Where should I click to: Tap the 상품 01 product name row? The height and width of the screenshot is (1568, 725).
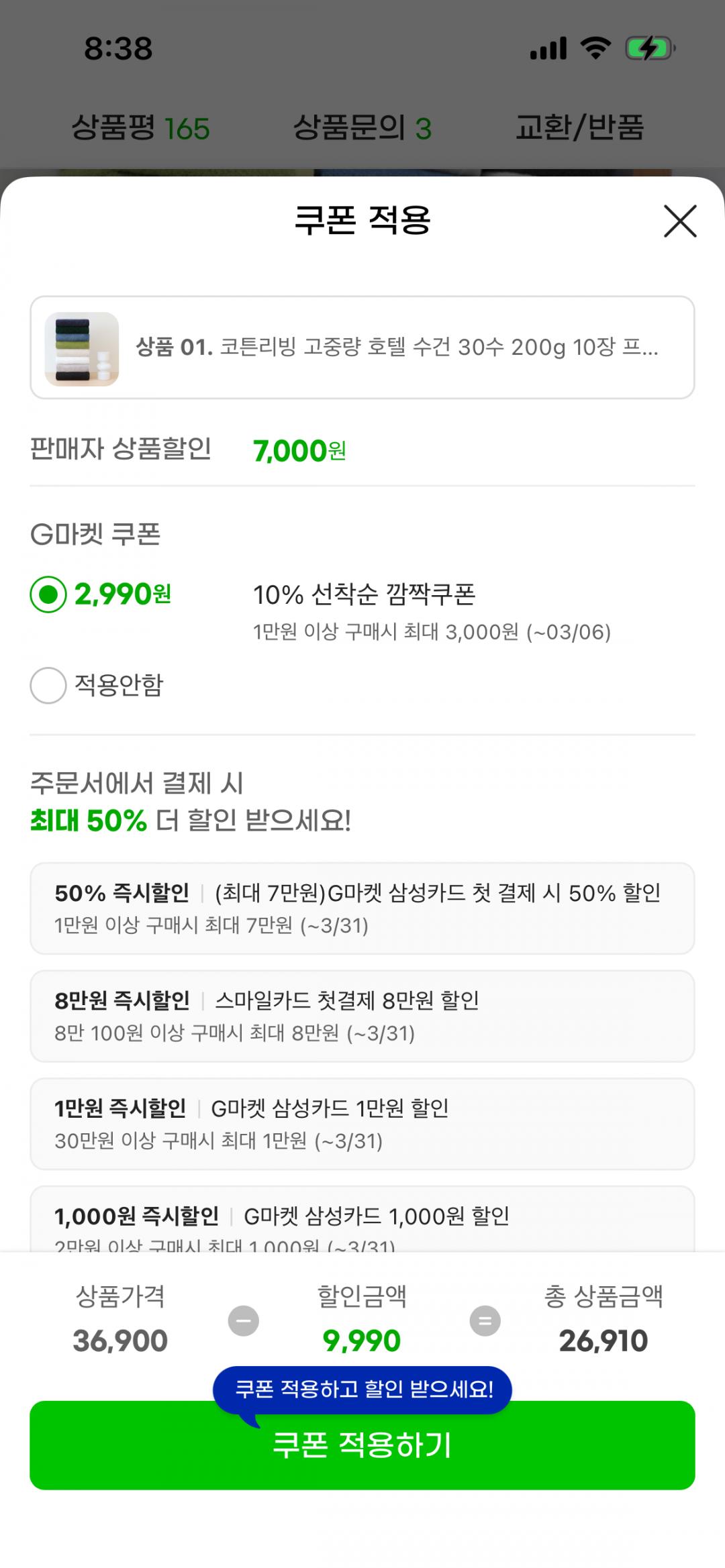click(x=396, y=348)
